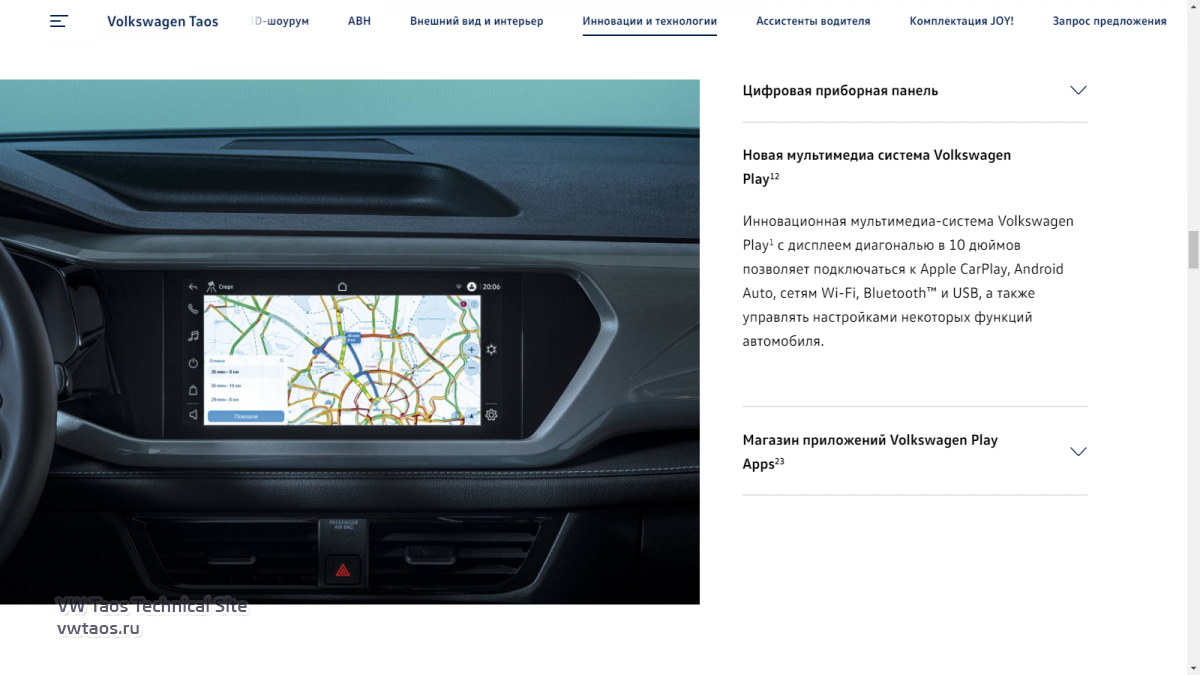Open the hamburger menu icon

point(59,21)
